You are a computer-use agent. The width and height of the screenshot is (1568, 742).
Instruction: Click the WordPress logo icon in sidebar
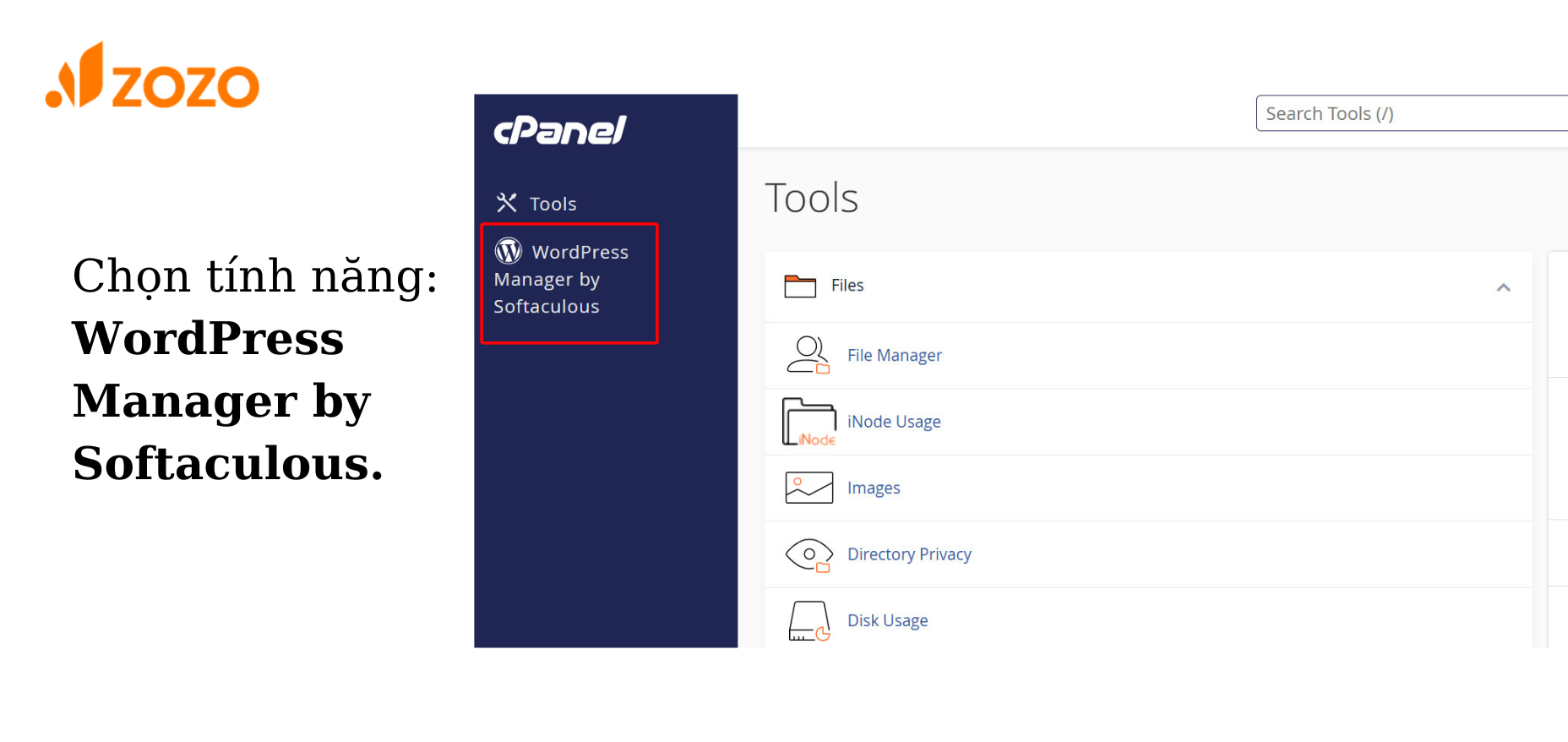[509, 251]
